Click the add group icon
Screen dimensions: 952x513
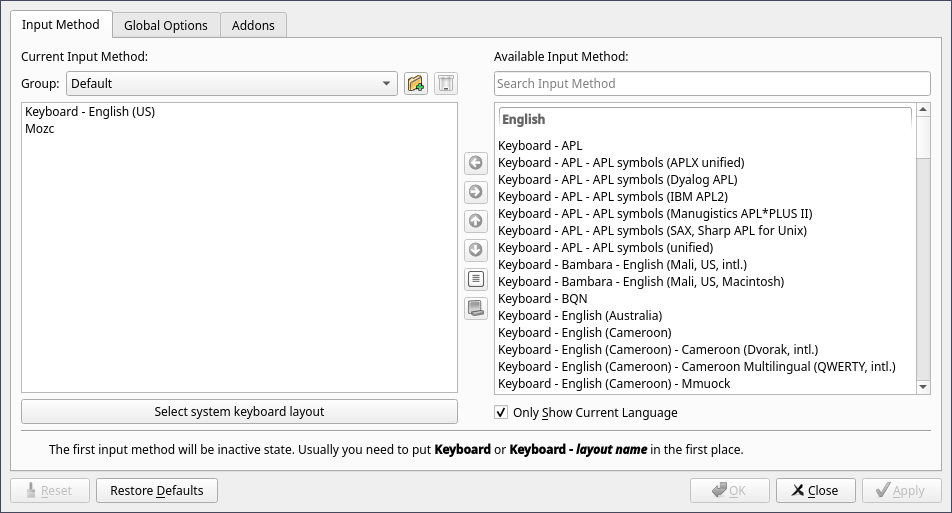coord(416,84)
